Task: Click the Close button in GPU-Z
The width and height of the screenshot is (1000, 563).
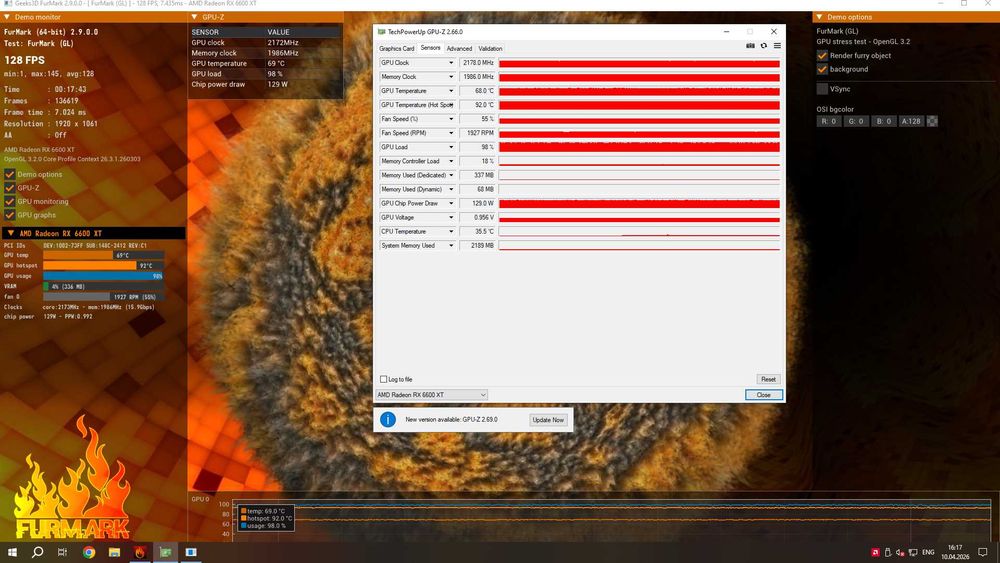Action: 763,395
